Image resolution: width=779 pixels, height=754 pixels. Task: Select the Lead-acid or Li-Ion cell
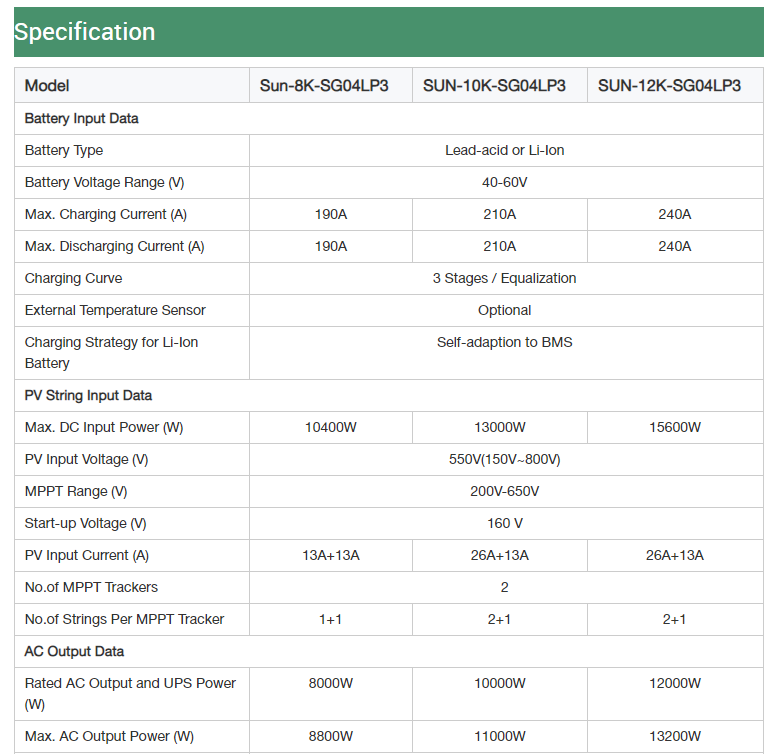[x=506, y=151]
